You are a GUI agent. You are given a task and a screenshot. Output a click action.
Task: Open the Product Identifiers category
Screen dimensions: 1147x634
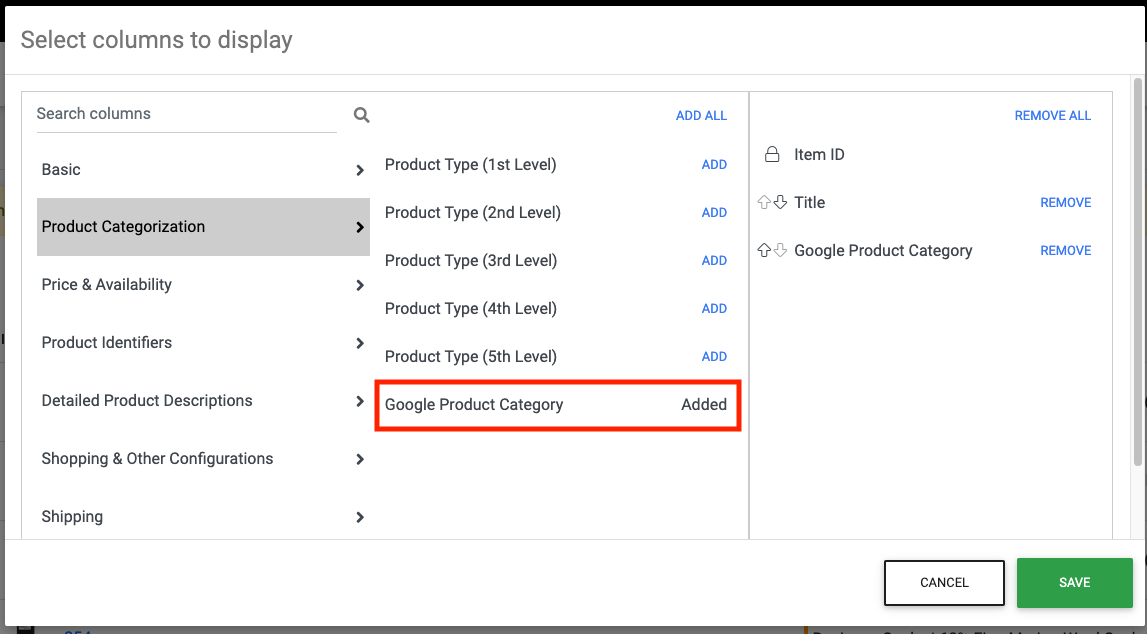point(107,343)
